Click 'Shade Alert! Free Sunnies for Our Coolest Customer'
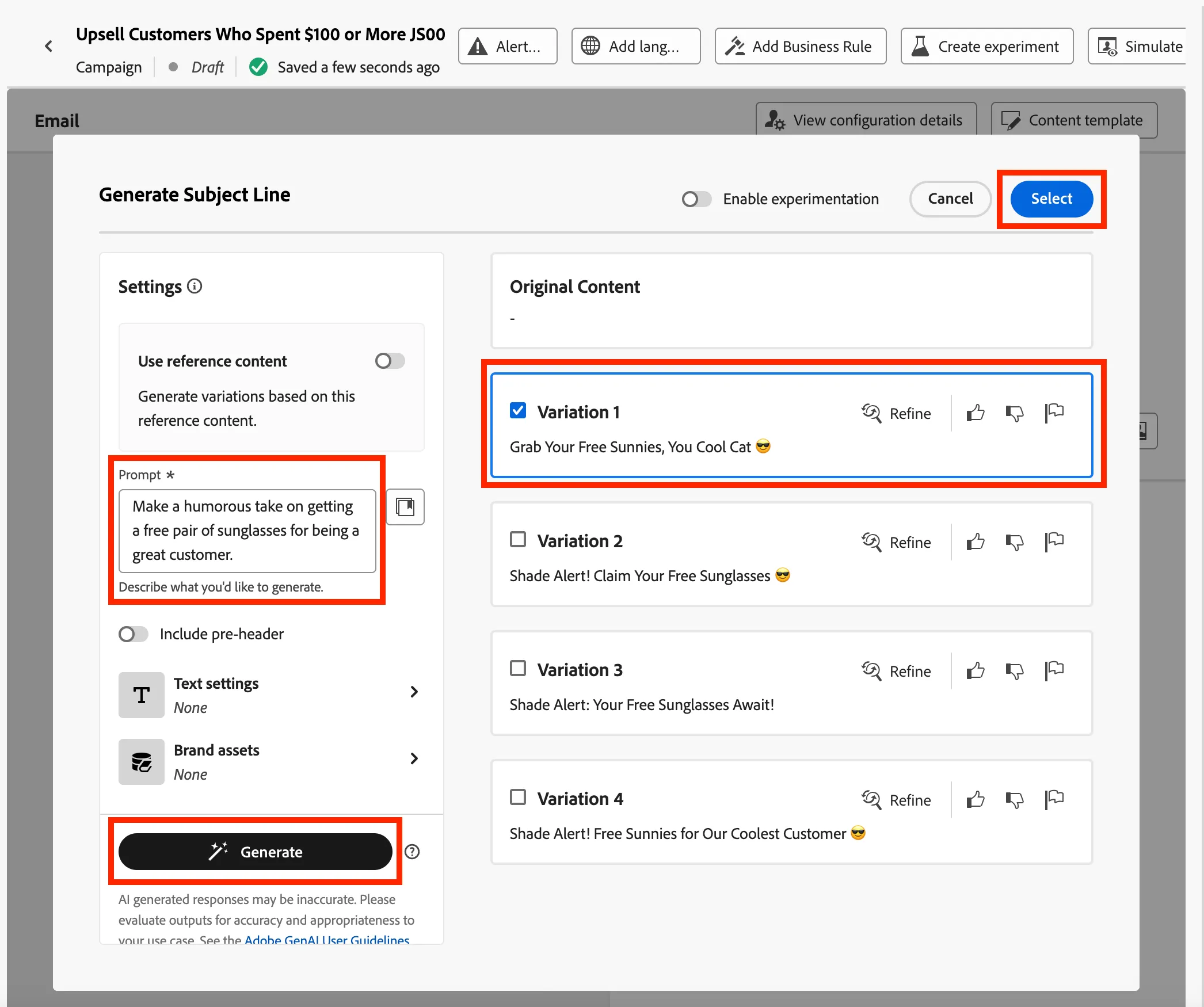The width and height of the screenshot is (1204, 1007). click(x=677, y=834)
